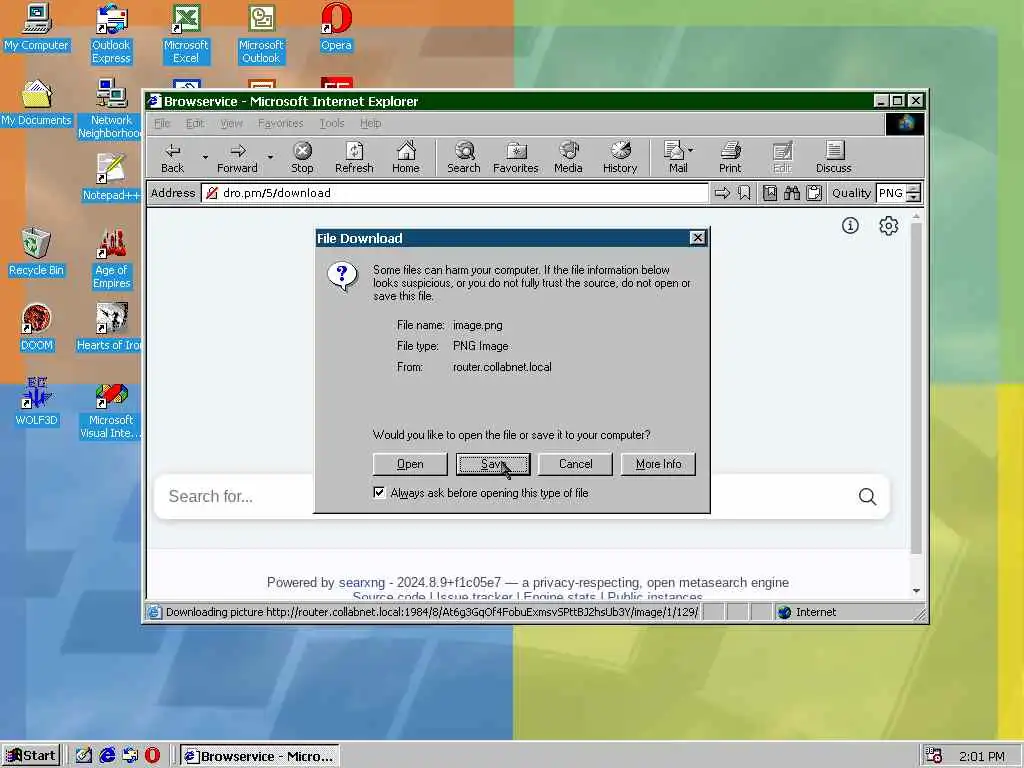Select the Recycle Bin desktop icon
The image size is (1024, 768).
tap(36, 253)
